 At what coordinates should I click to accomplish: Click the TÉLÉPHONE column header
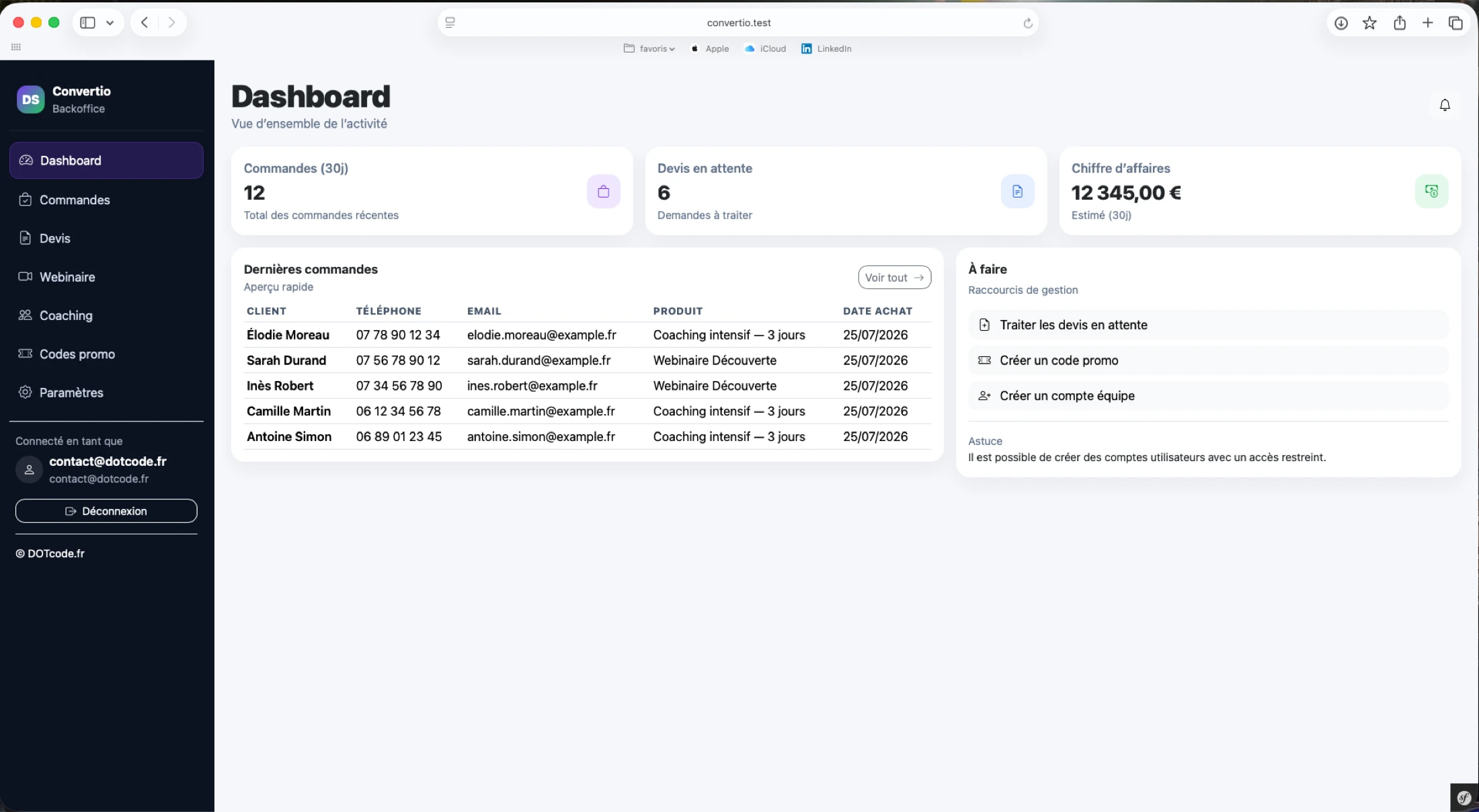389,311
